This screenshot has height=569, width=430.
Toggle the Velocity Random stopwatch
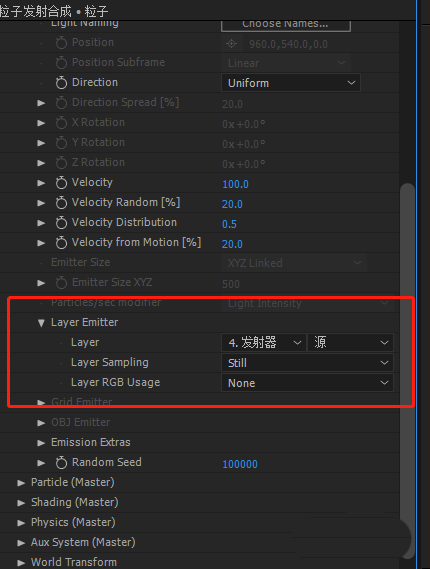tap(61, 202)
